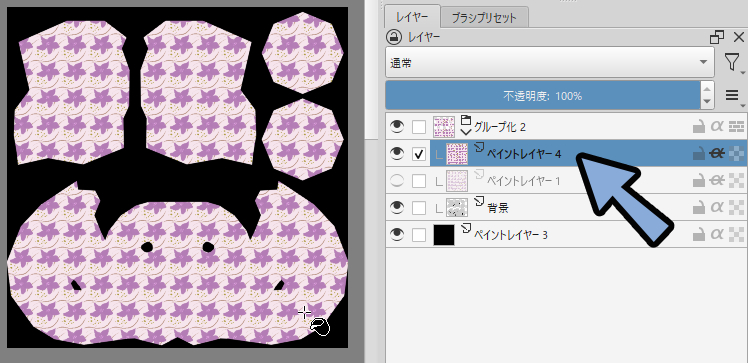Adjust the 不透明度 100% opacity slider
Viewport: 748px width, 363px height.
pyautogui.click(x=543, y=95)
